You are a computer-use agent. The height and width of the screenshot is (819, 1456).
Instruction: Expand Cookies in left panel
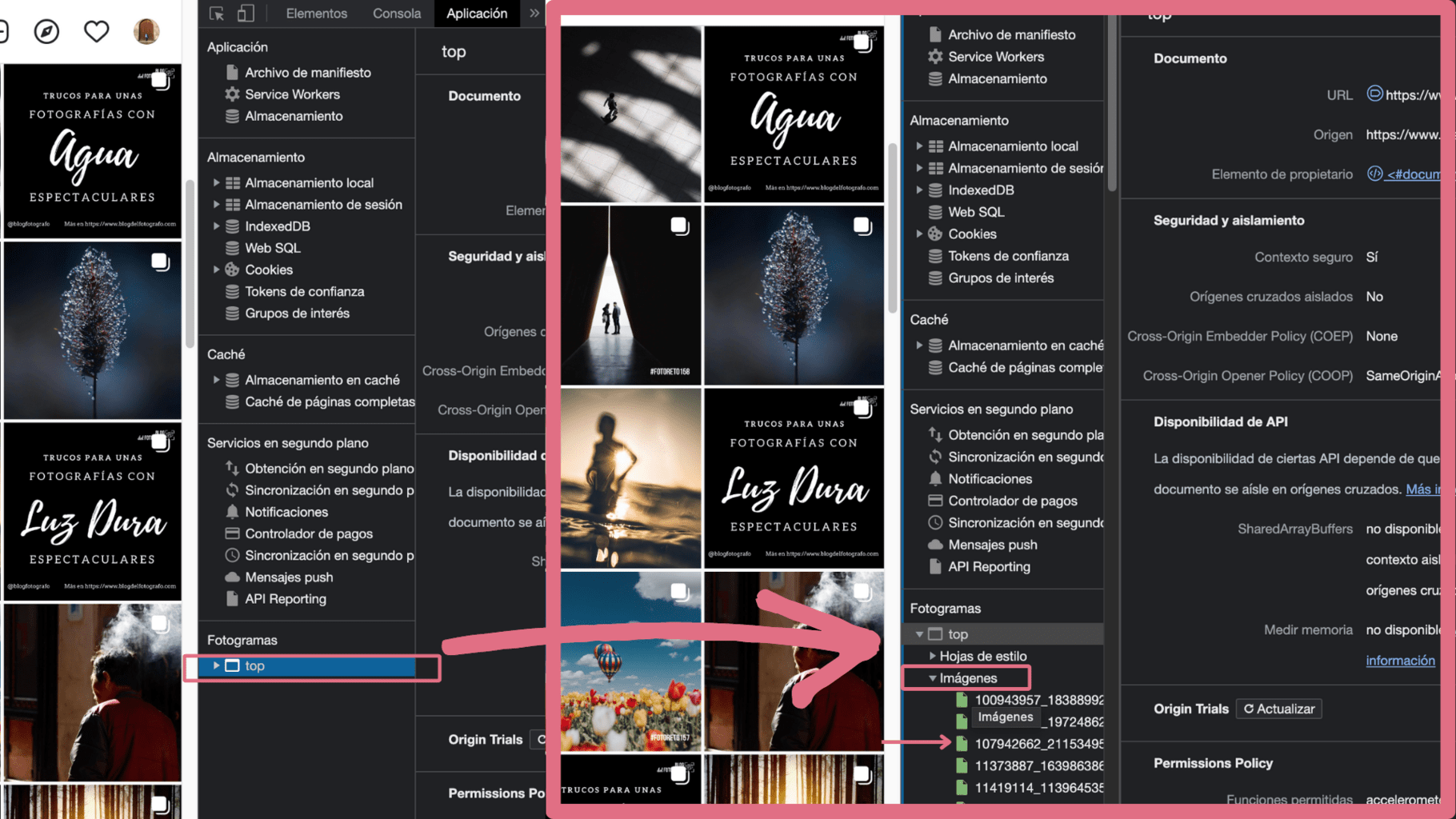217,270
